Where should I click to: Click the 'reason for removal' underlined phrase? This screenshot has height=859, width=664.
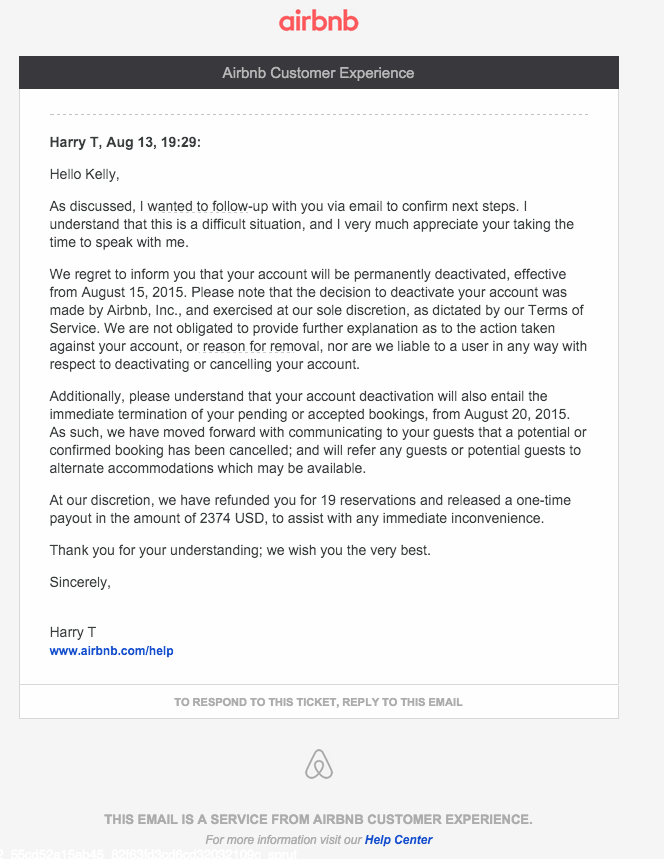click(261, 346)
